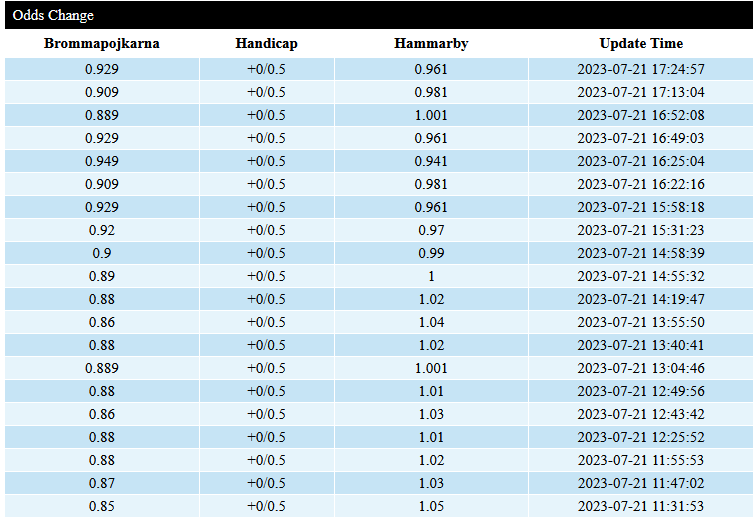Image resolution: width=756 pixels, height=518 pixels.
Task: Select Brommapojkarna 0.86 in the 13:55:50 row
Action: 102,322
